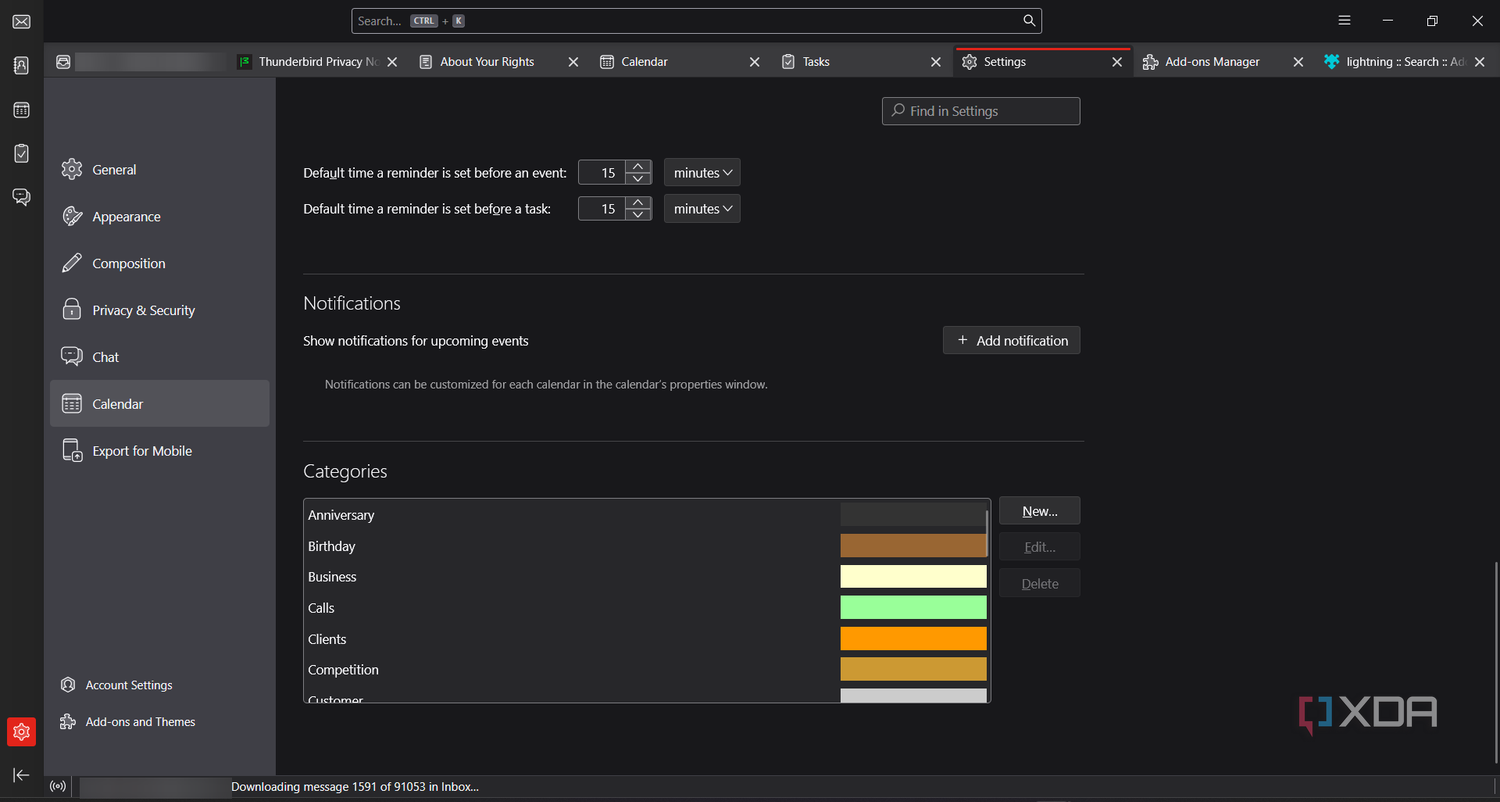Viewport: 1500px width, 802px height.
Task: Open the Calendar space icon in left rail
Action: click(21, 109)
